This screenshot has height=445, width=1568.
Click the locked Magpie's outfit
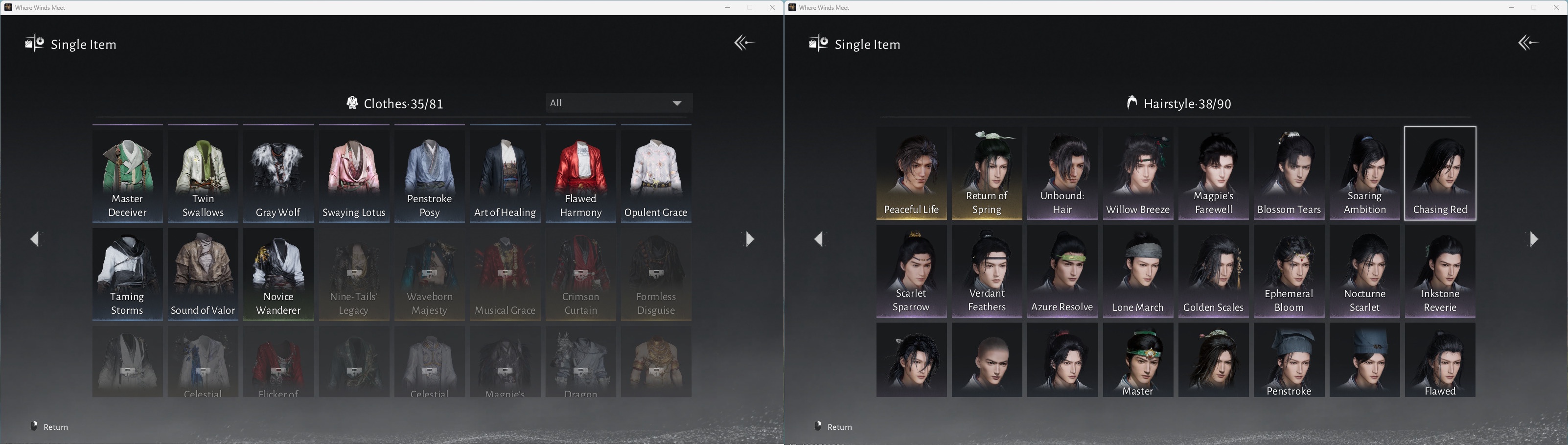coord(505,362)
